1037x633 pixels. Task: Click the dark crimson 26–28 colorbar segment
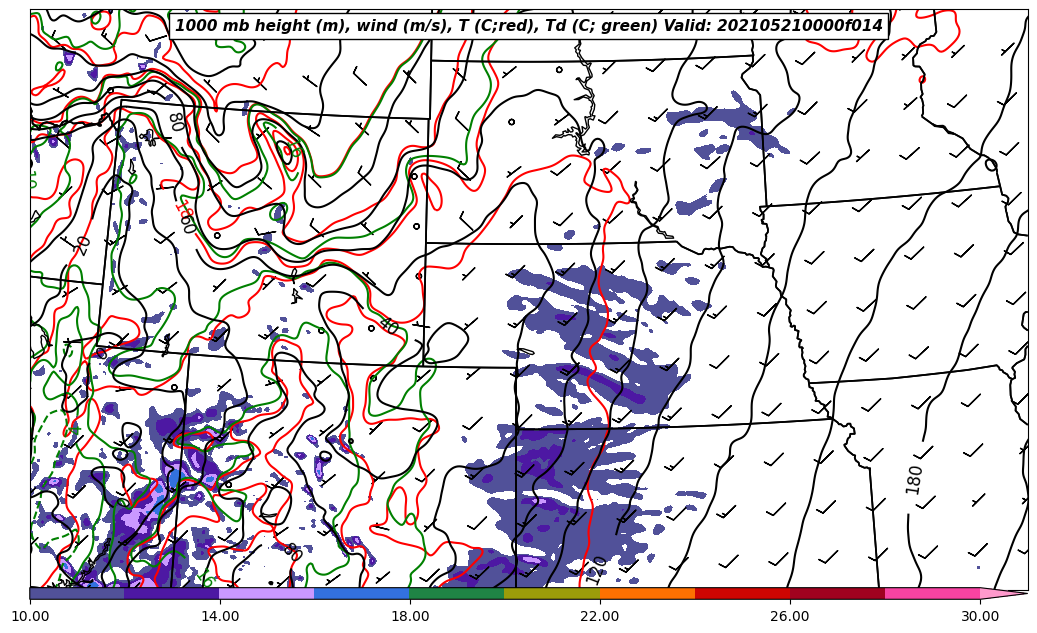pyautogui.click(x=837, y=593)
